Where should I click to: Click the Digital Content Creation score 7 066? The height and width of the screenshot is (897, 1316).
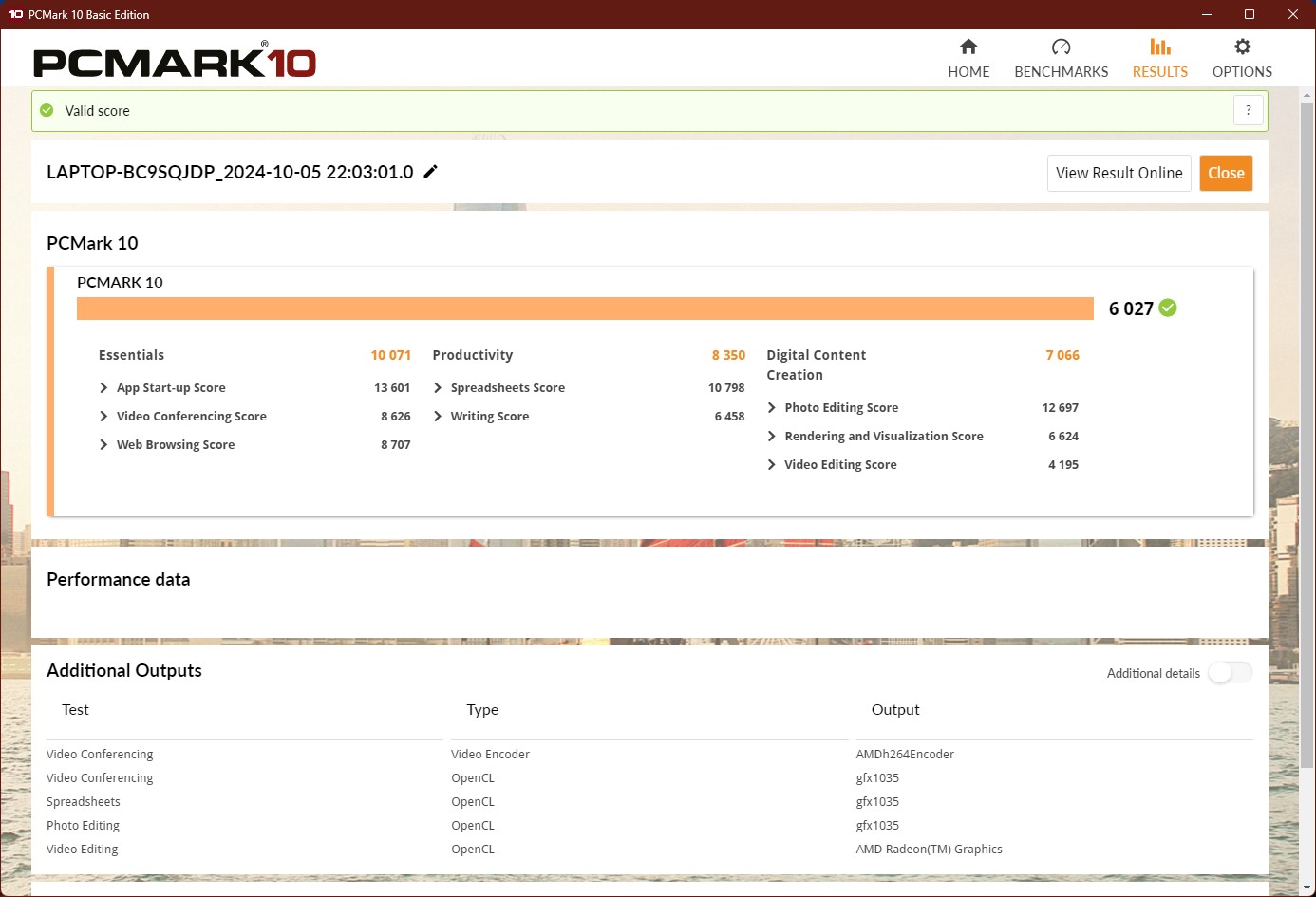click(1062, 355)
